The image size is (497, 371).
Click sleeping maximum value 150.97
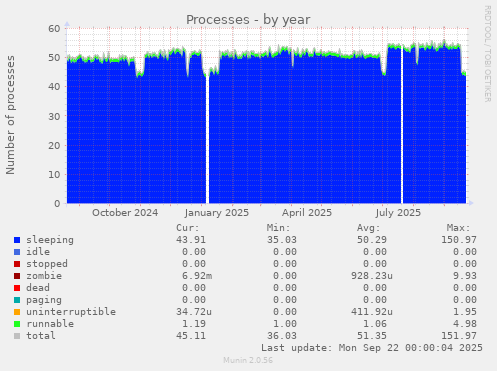[459, 240]
